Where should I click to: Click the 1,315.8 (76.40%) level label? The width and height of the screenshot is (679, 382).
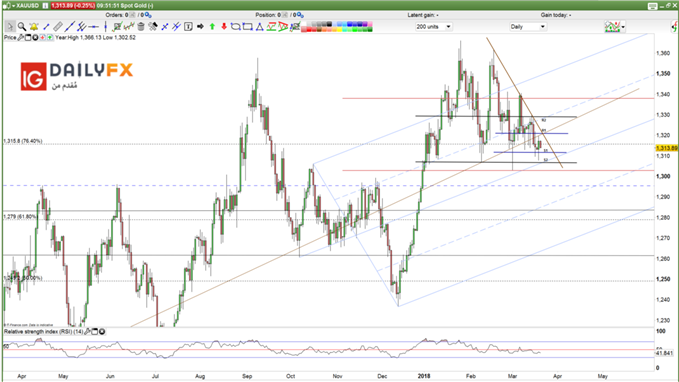click(x=23, y=141)
